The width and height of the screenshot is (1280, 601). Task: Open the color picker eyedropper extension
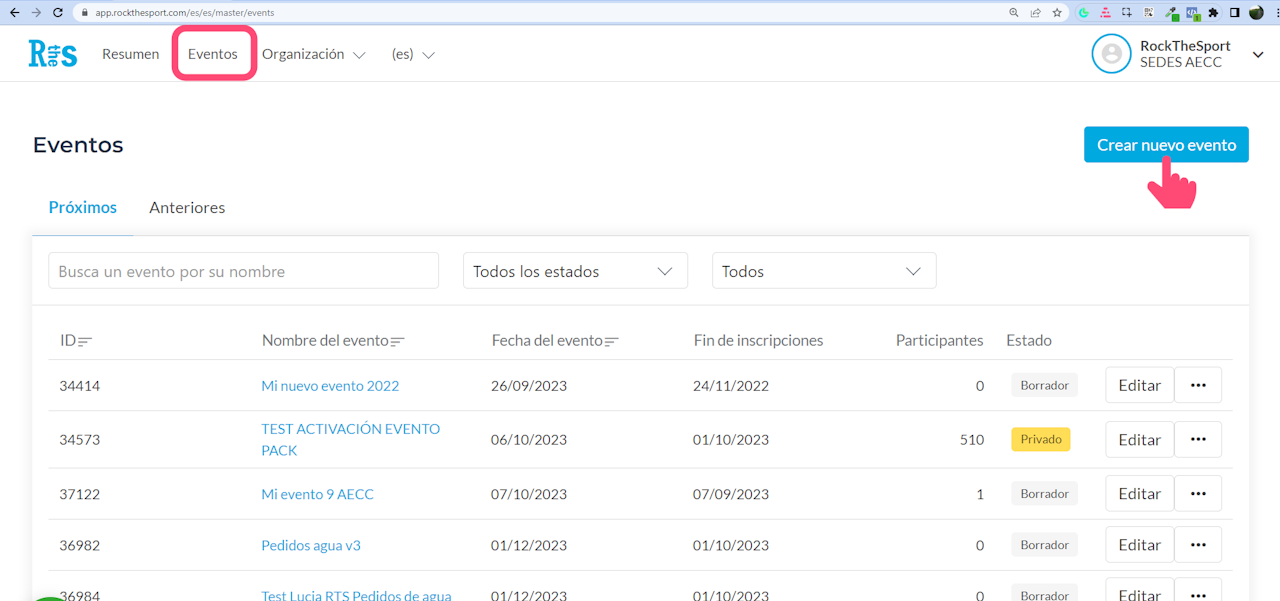coord(1170,14)
